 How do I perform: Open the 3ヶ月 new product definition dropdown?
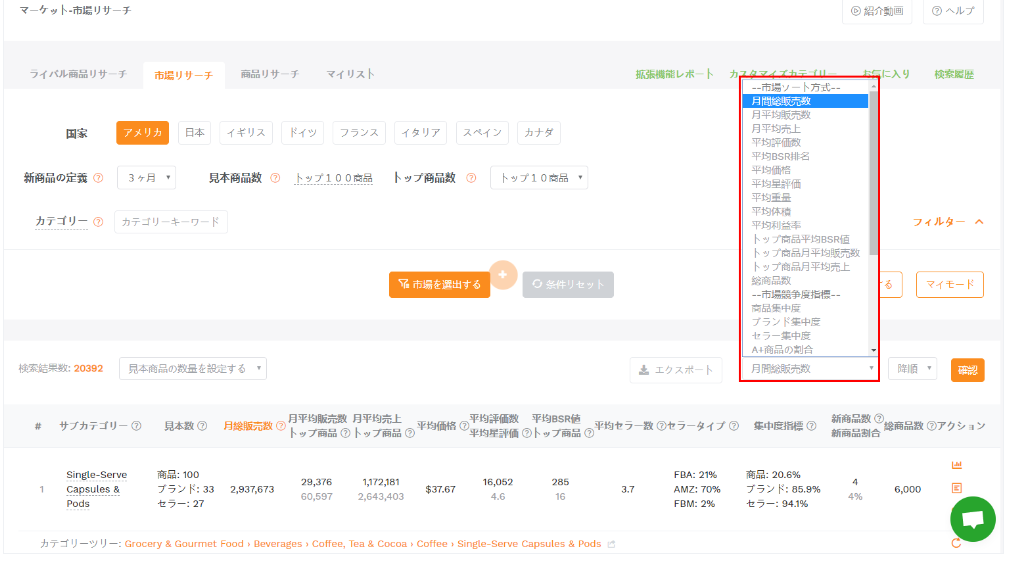coord(146,178)
